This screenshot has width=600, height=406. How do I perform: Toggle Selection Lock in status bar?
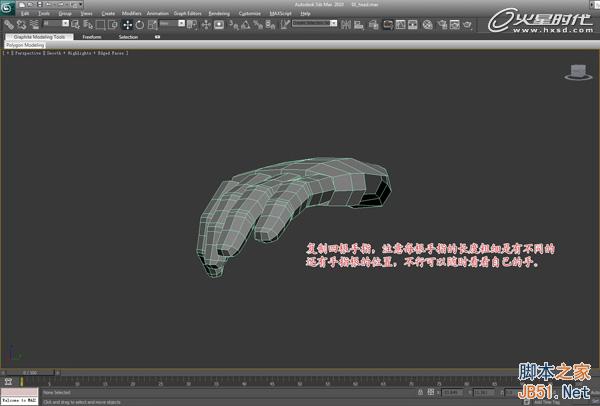point(420,392)
